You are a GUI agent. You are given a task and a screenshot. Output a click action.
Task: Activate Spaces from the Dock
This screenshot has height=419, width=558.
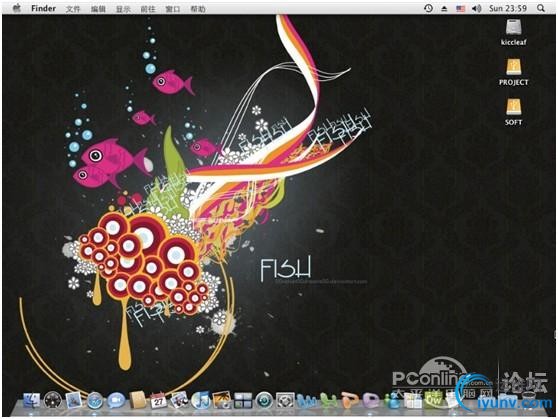coord(243,400)
